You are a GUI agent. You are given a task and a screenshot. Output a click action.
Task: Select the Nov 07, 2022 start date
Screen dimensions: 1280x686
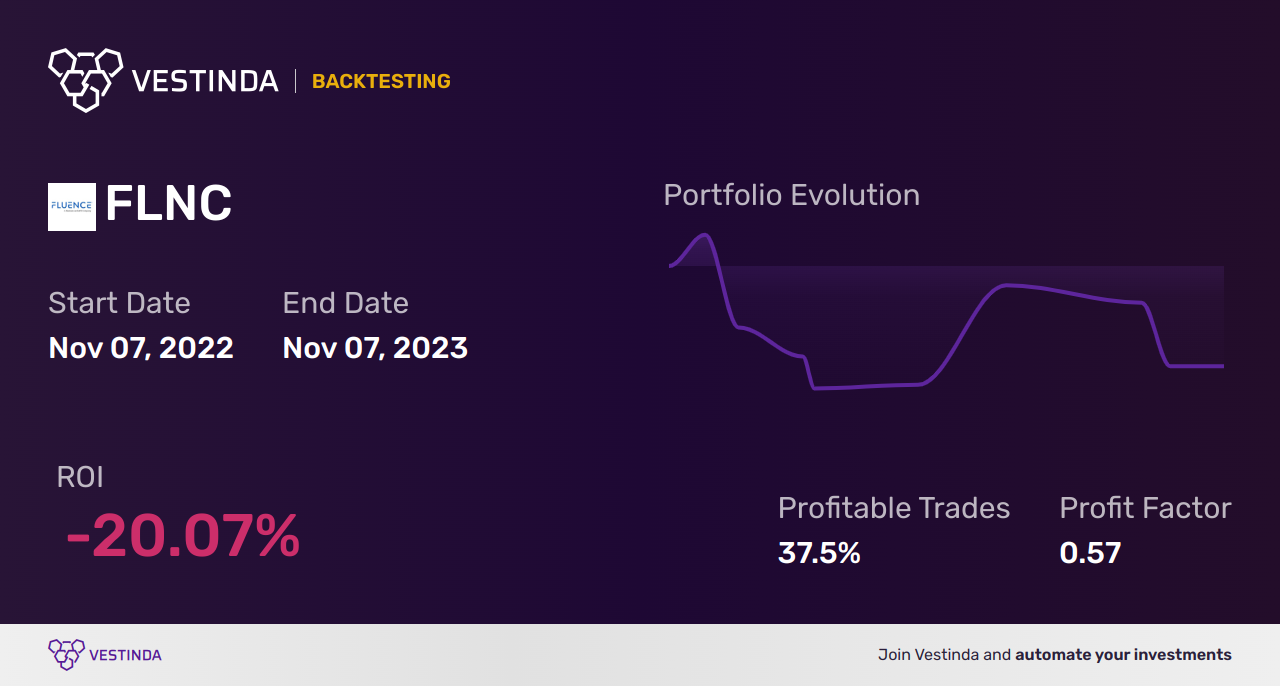(141, 348)
